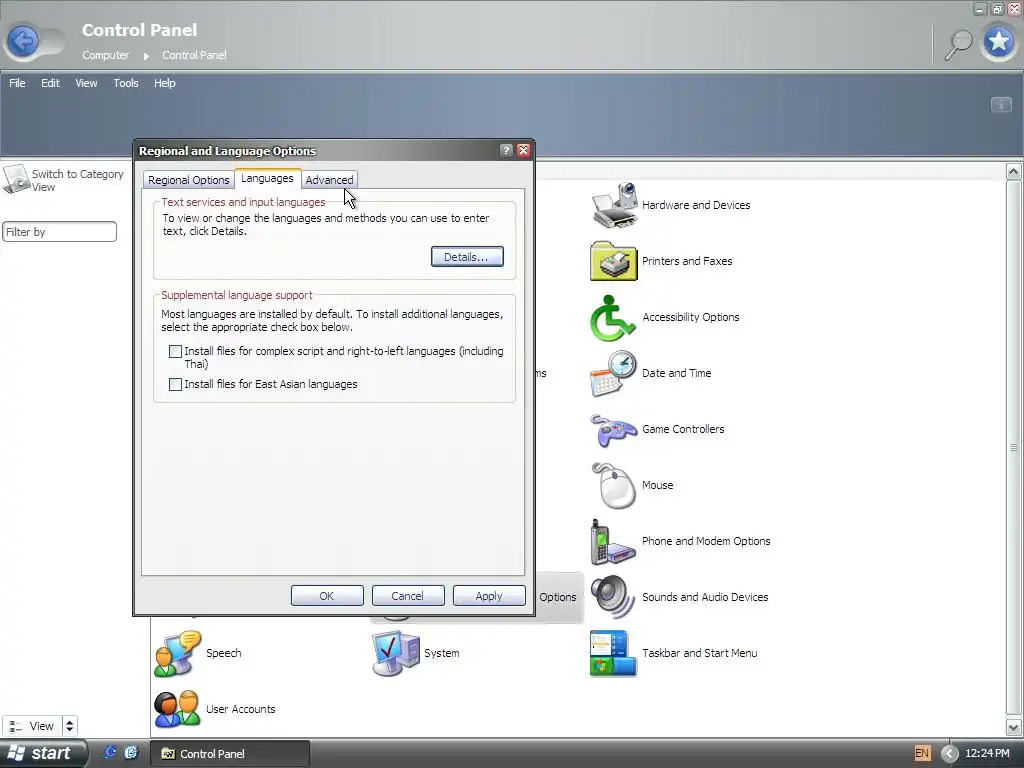Open the Game Controllers icon
The image size is (1024, 768).
[x=613, y=430]
